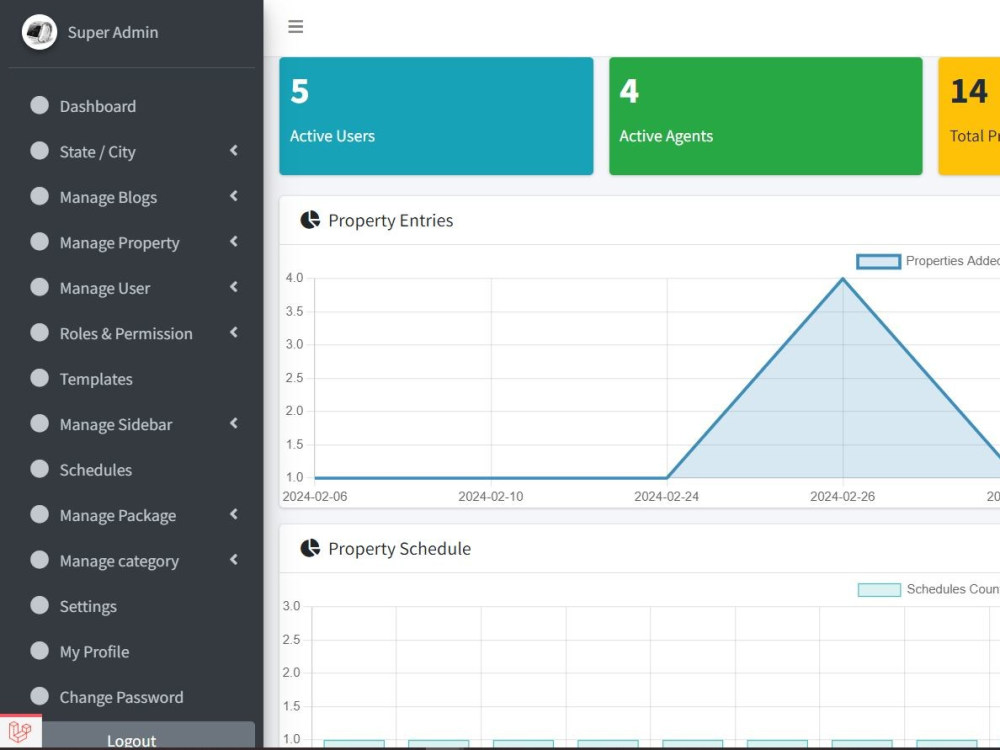
Task: Open the Dashboard menu item
Action: tap(131, 106)
